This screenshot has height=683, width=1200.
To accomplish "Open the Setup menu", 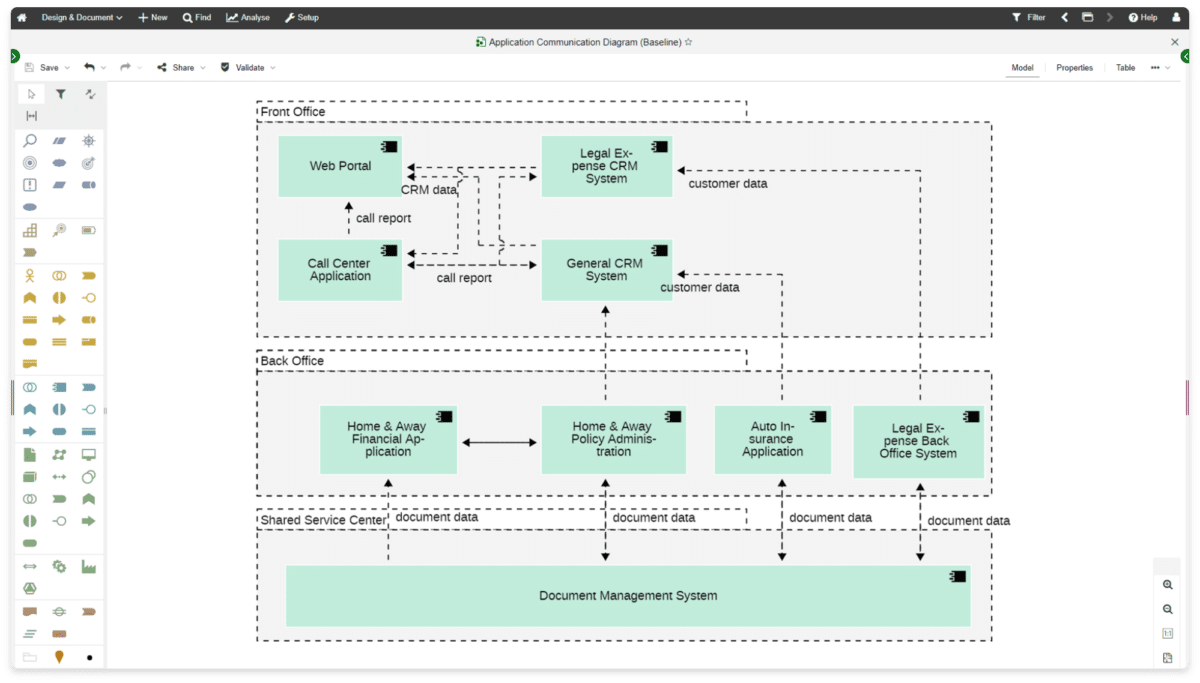I will click(302, 17).
